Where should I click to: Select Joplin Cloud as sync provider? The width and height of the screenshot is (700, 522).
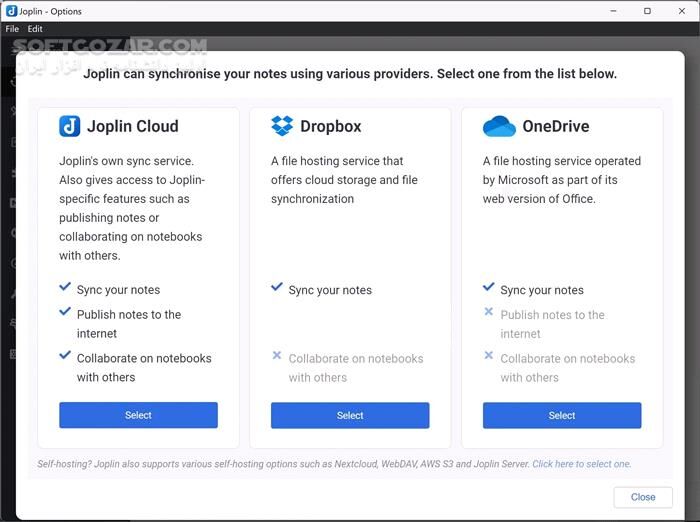(x=138, y=415)
